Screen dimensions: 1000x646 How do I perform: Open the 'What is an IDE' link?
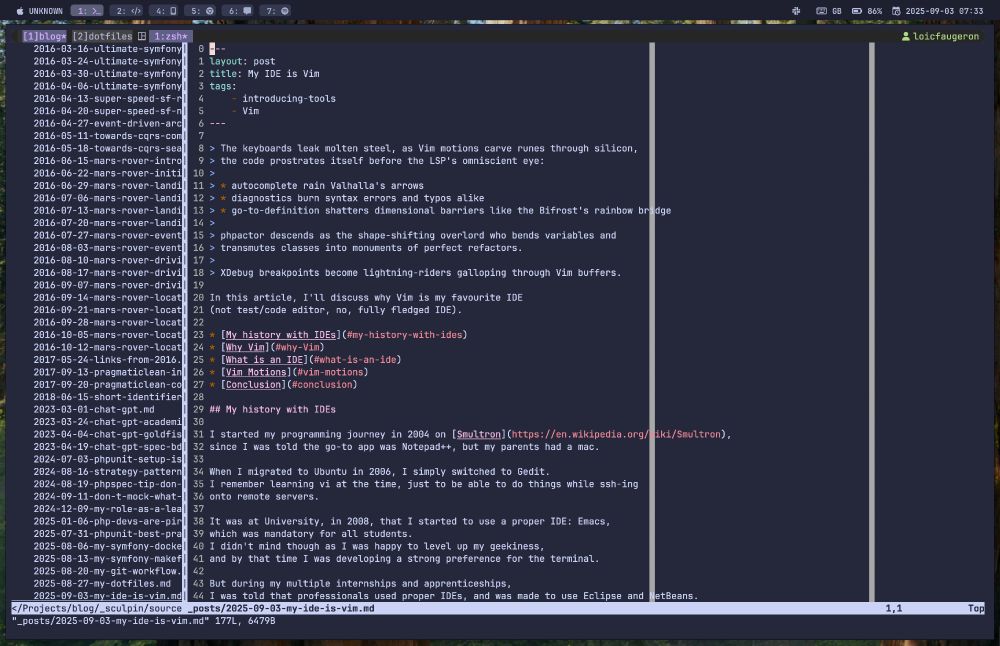(x=264, y=360)
